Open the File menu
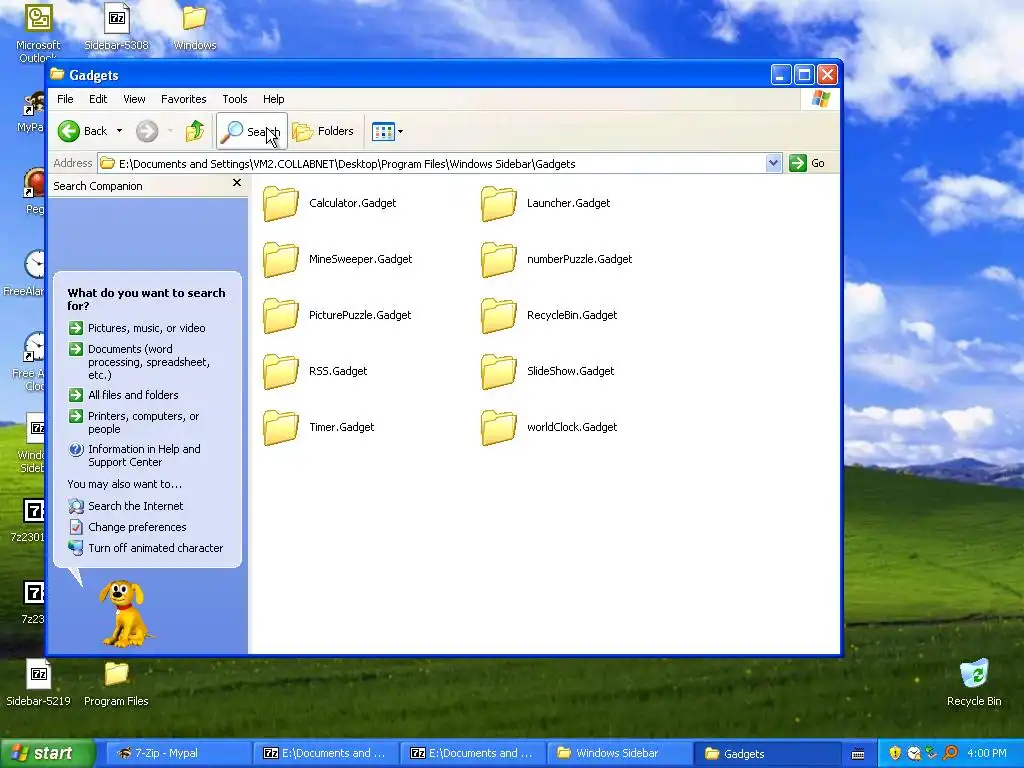Viewport: 1024px width, 768px height. pos(65,99)
